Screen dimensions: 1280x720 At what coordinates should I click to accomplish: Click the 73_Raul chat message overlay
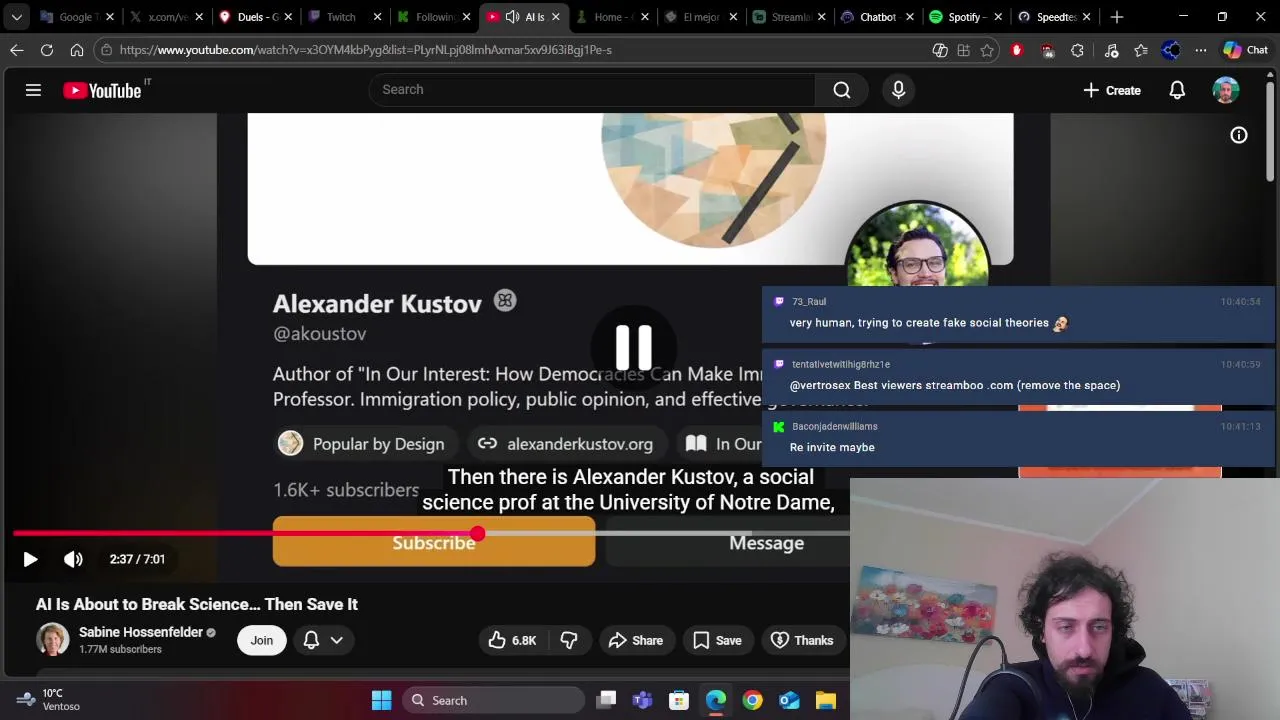pos(1017,313)
